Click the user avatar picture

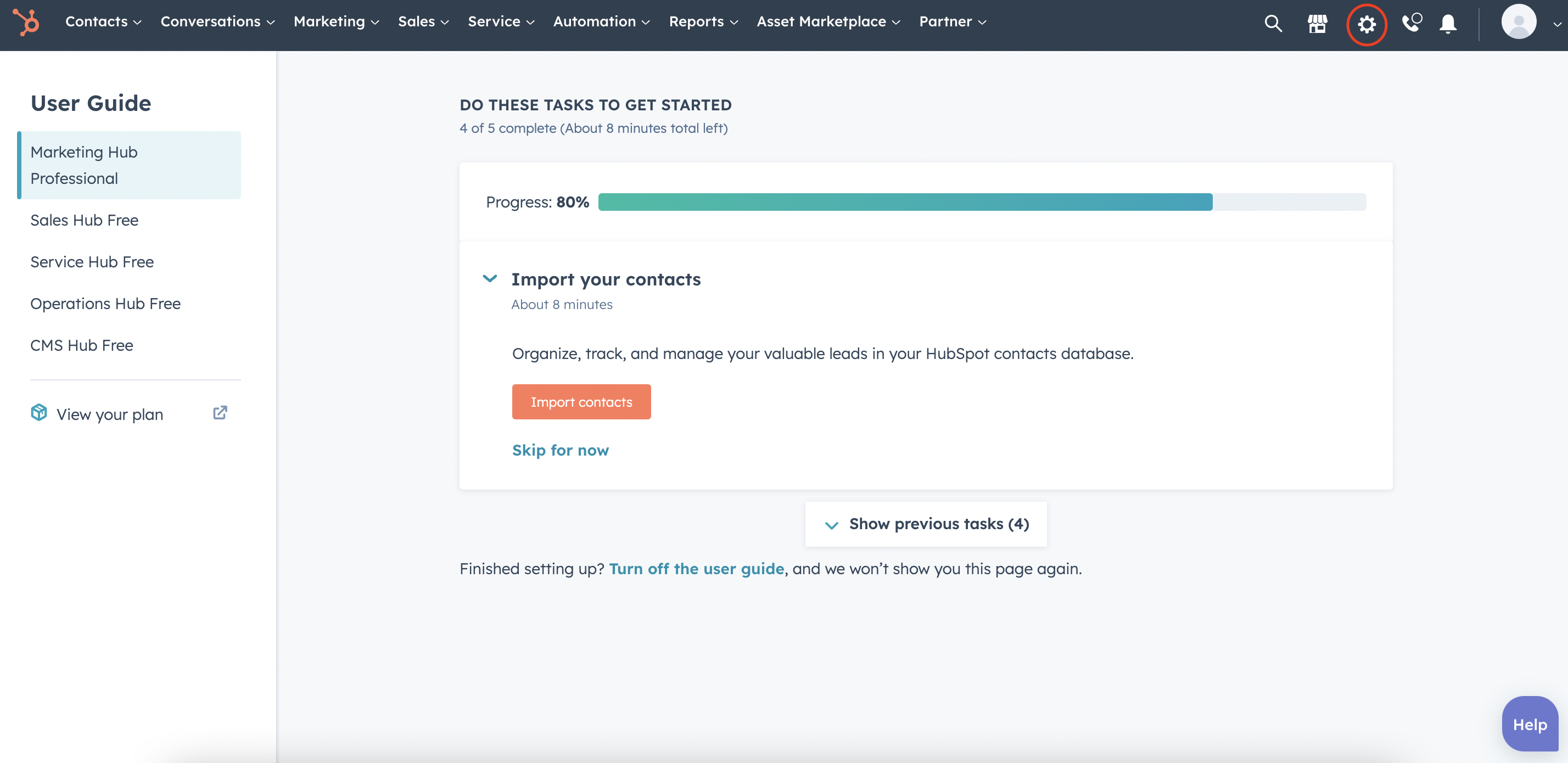click(x=1519, y=22)
